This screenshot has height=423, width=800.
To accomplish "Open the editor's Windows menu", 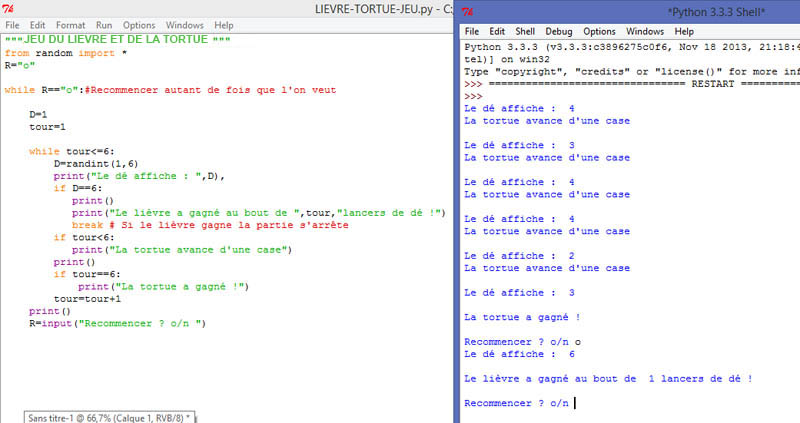I will (184, 25).
